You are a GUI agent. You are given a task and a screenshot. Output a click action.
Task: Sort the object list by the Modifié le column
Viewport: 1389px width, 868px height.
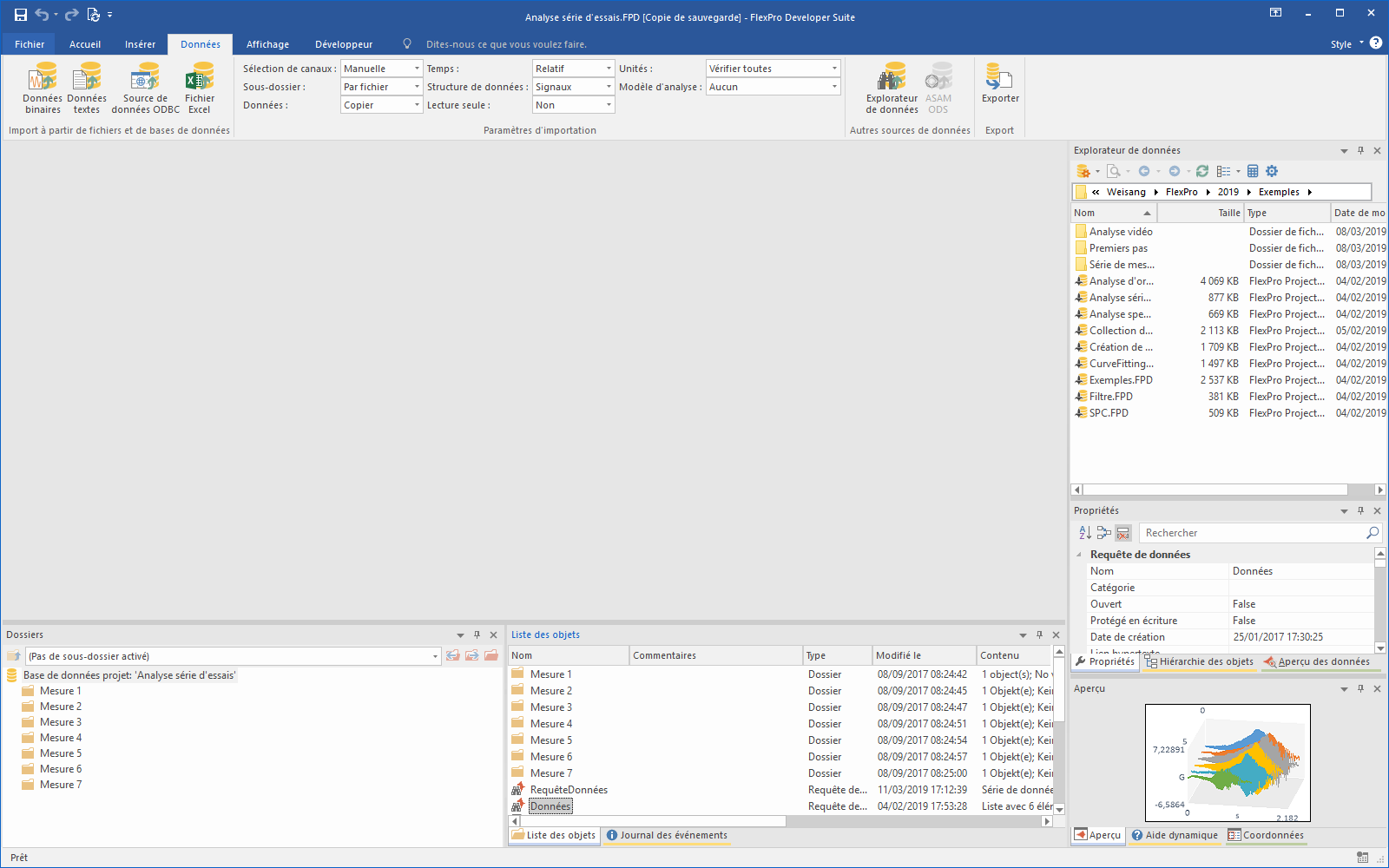924,655
